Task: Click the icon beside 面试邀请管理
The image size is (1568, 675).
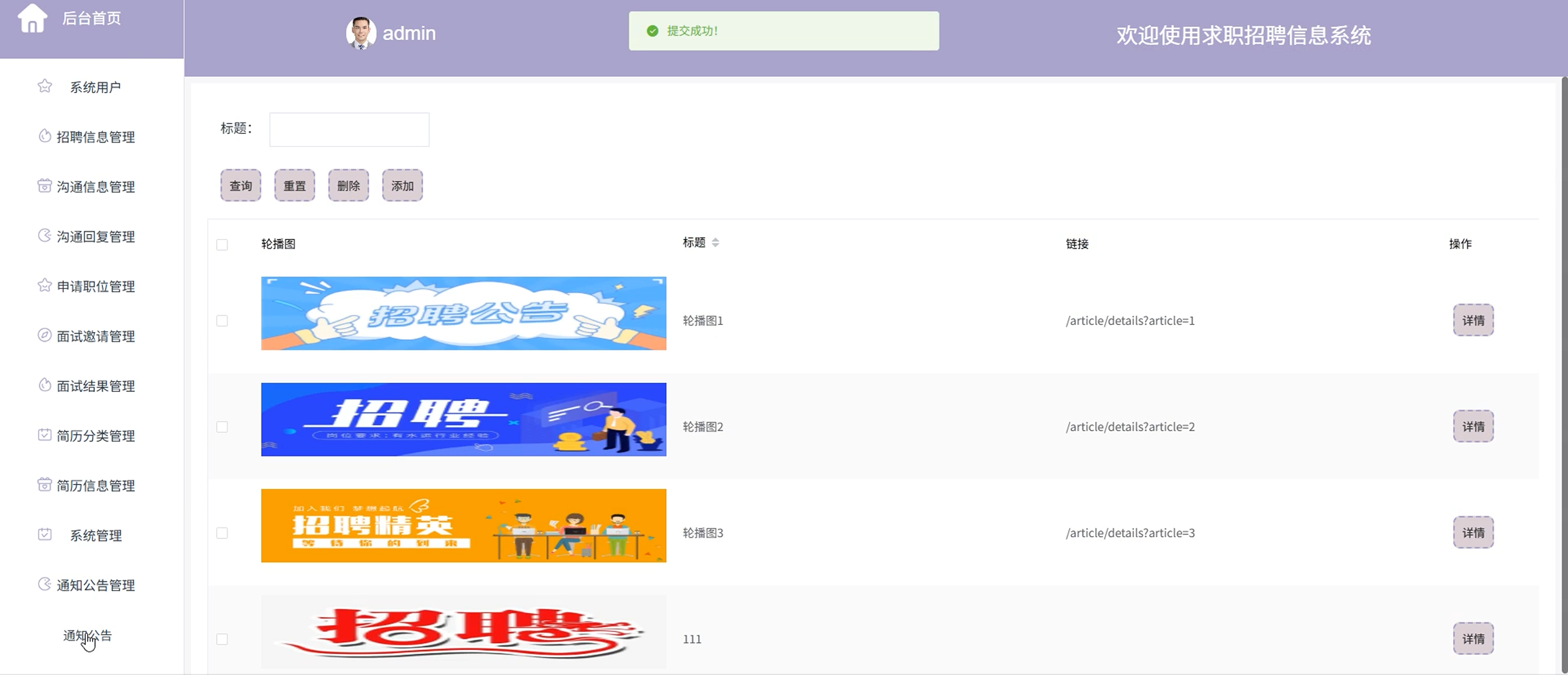Action: pos(45,335)
